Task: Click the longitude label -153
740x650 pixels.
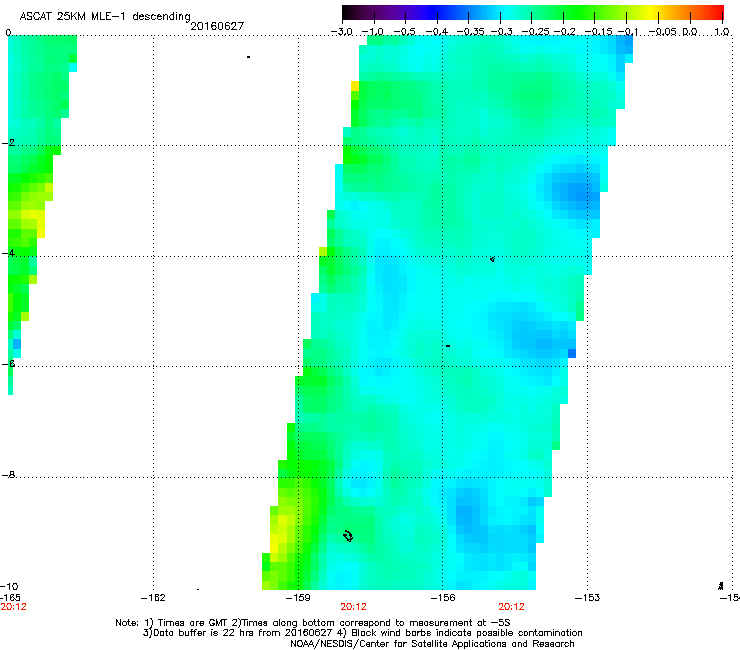Action: 588,598
